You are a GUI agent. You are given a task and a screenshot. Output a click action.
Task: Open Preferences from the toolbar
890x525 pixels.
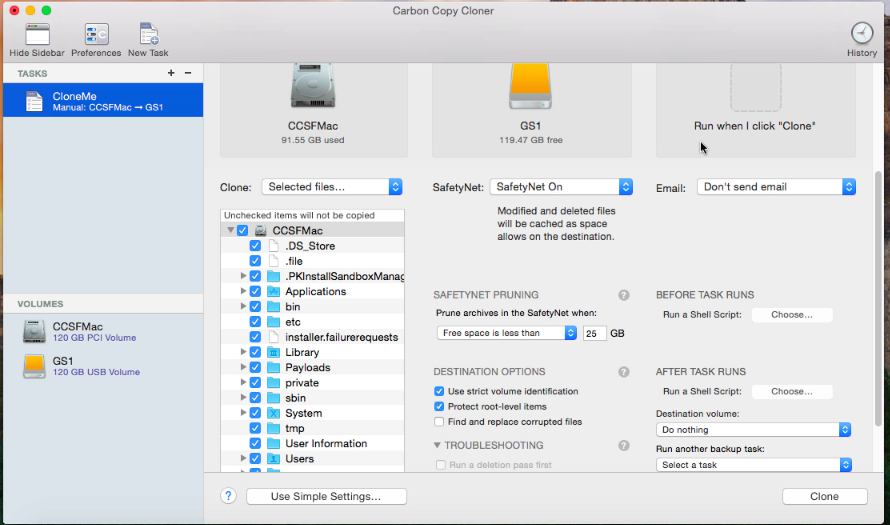point(96,35)
